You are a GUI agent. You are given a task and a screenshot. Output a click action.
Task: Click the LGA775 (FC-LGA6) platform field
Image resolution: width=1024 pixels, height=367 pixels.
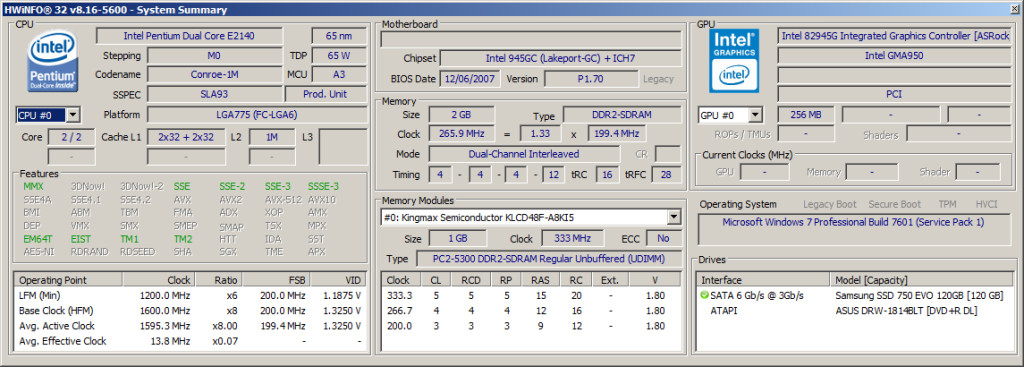(257, 115)
